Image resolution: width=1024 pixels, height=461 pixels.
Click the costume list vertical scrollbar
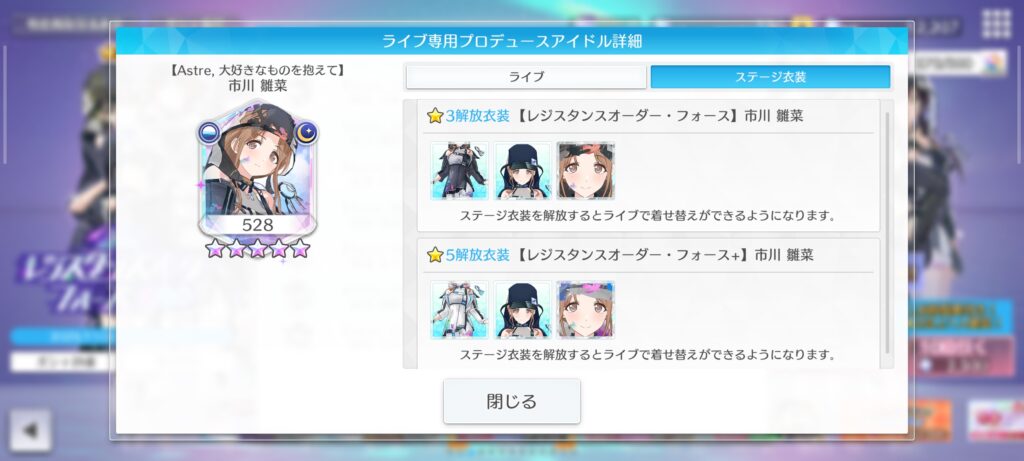(x=887, y=233)
